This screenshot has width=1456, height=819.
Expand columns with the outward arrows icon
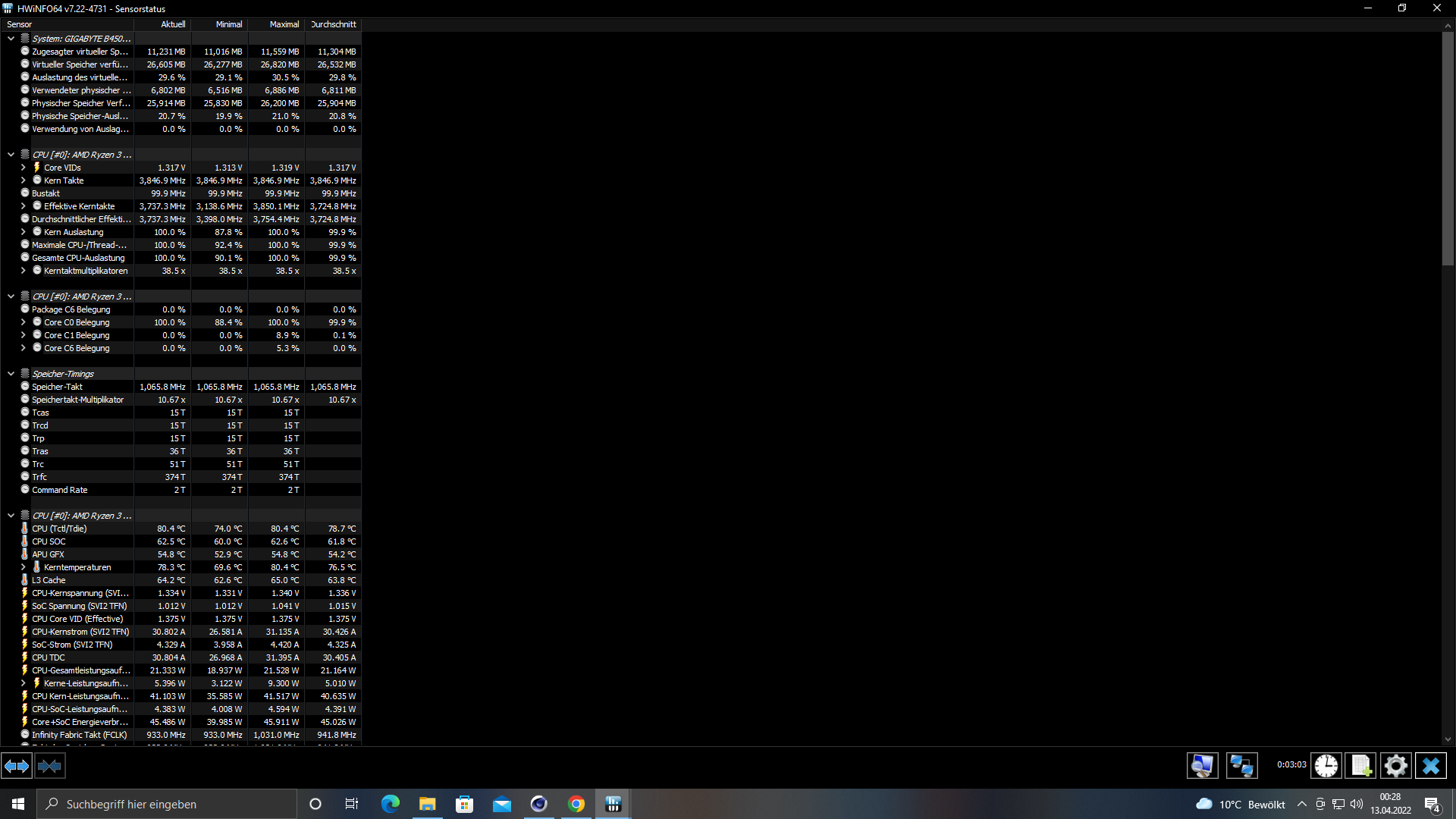[15, 766]
